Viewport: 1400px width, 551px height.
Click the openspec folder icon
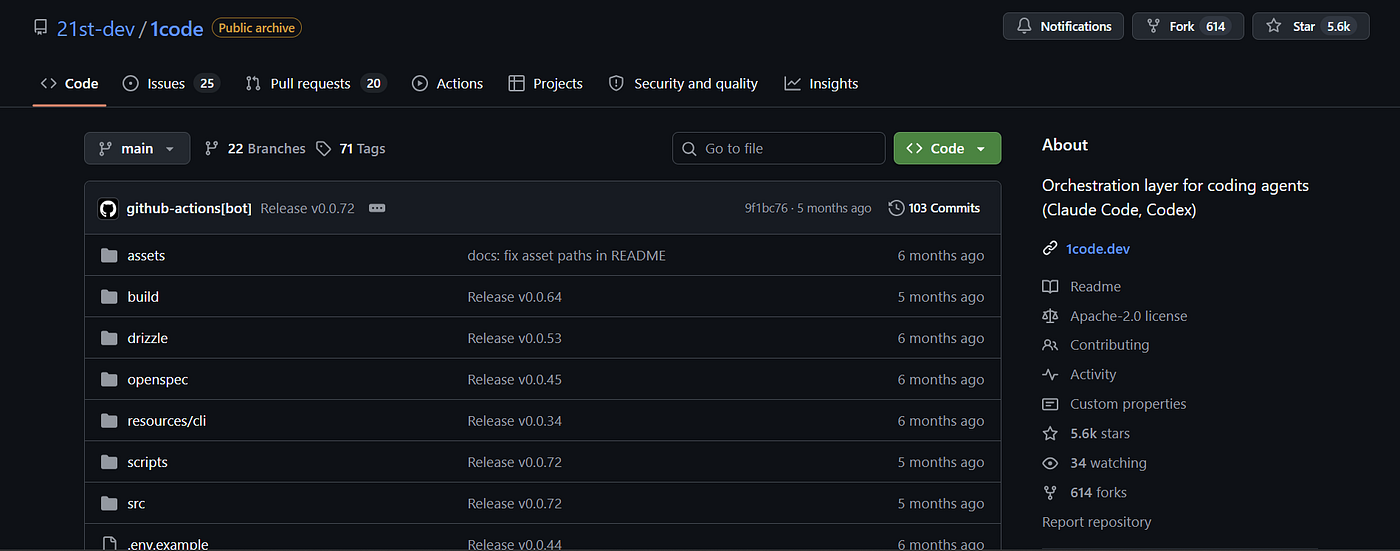[109, 380]
